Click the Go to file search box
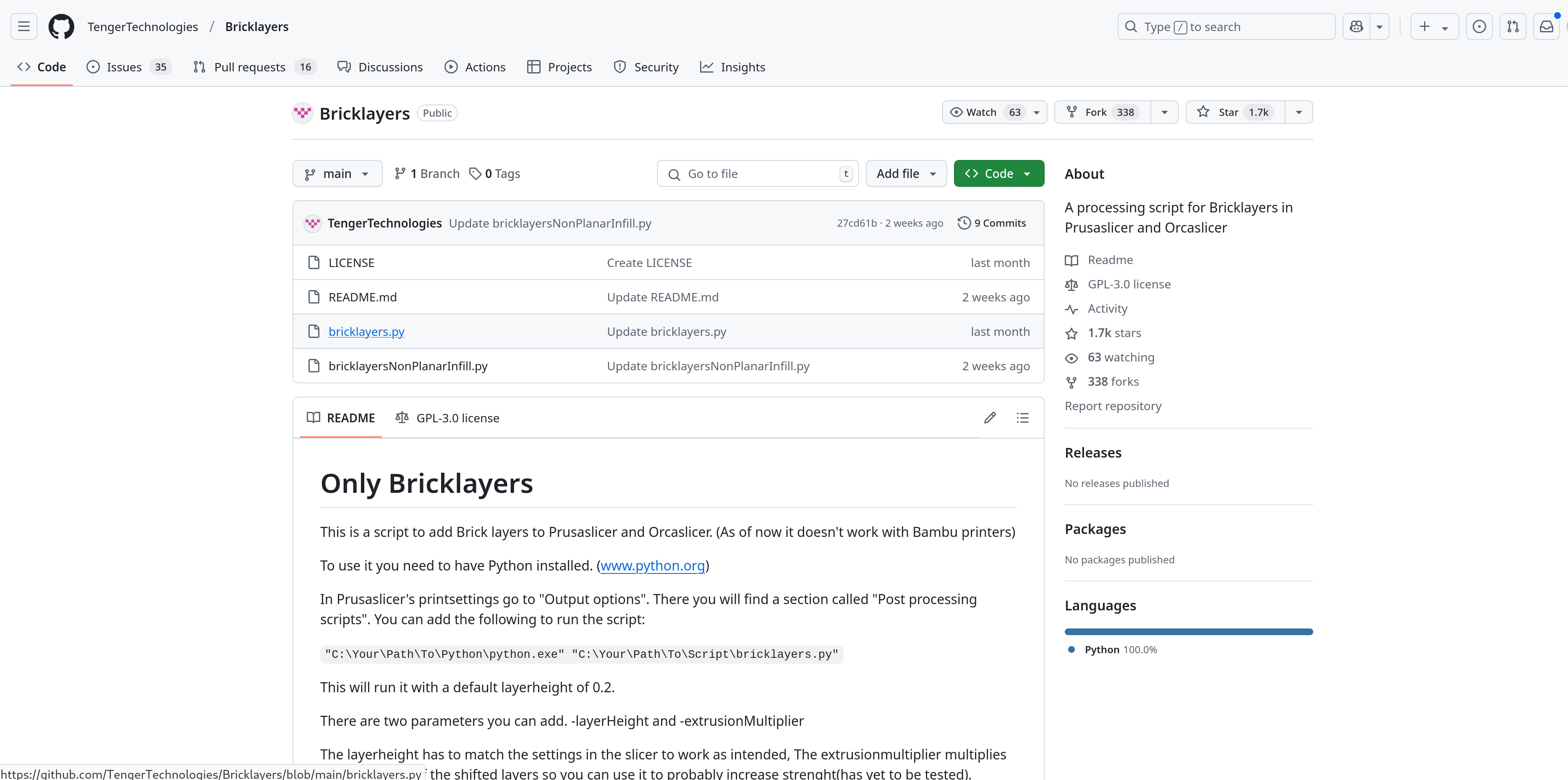Viewport: 1568px width, 780px height. pos(757,173)
